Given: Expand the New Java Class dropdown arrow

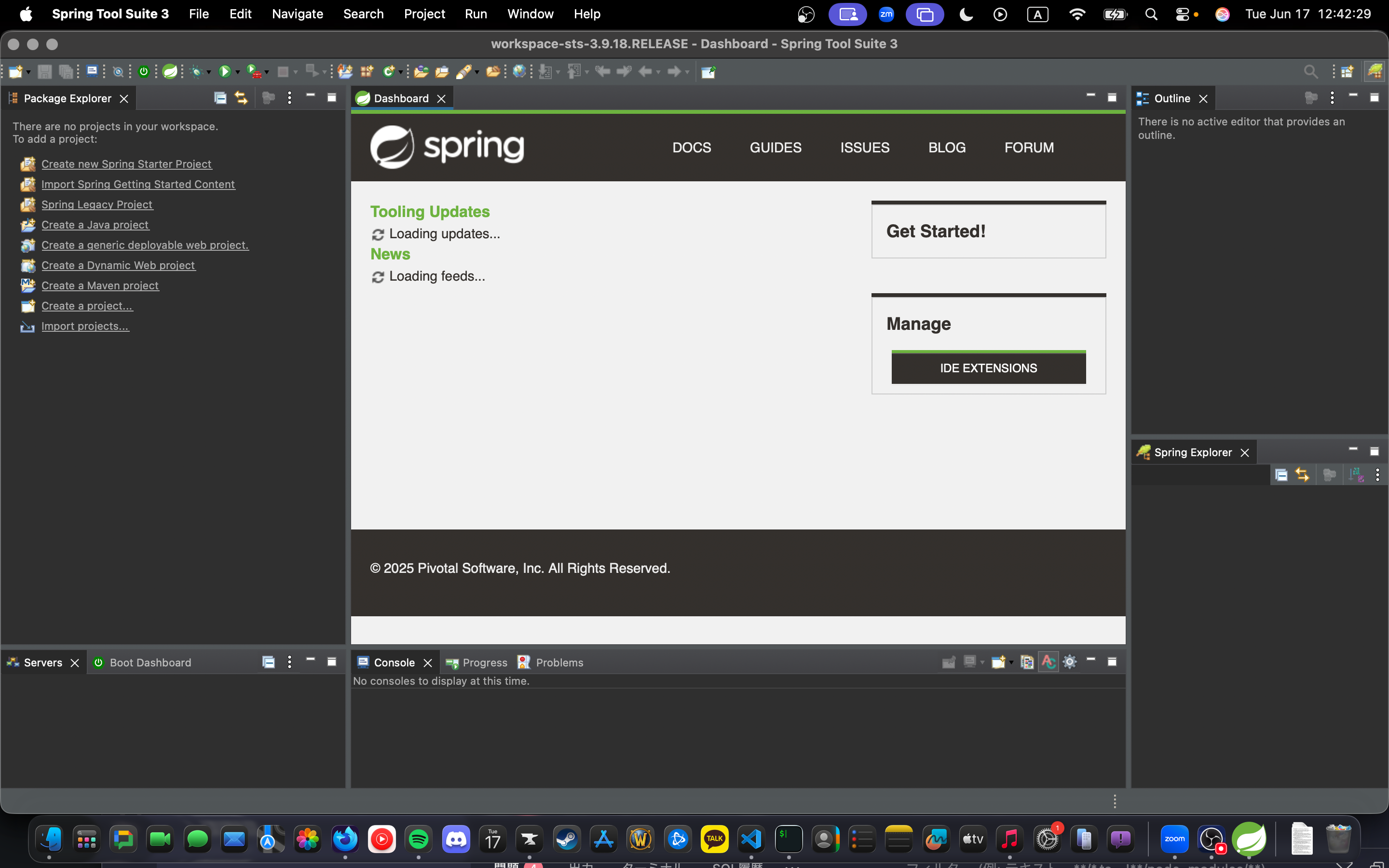Looking at the screenshot, I should tap(401, 73).
